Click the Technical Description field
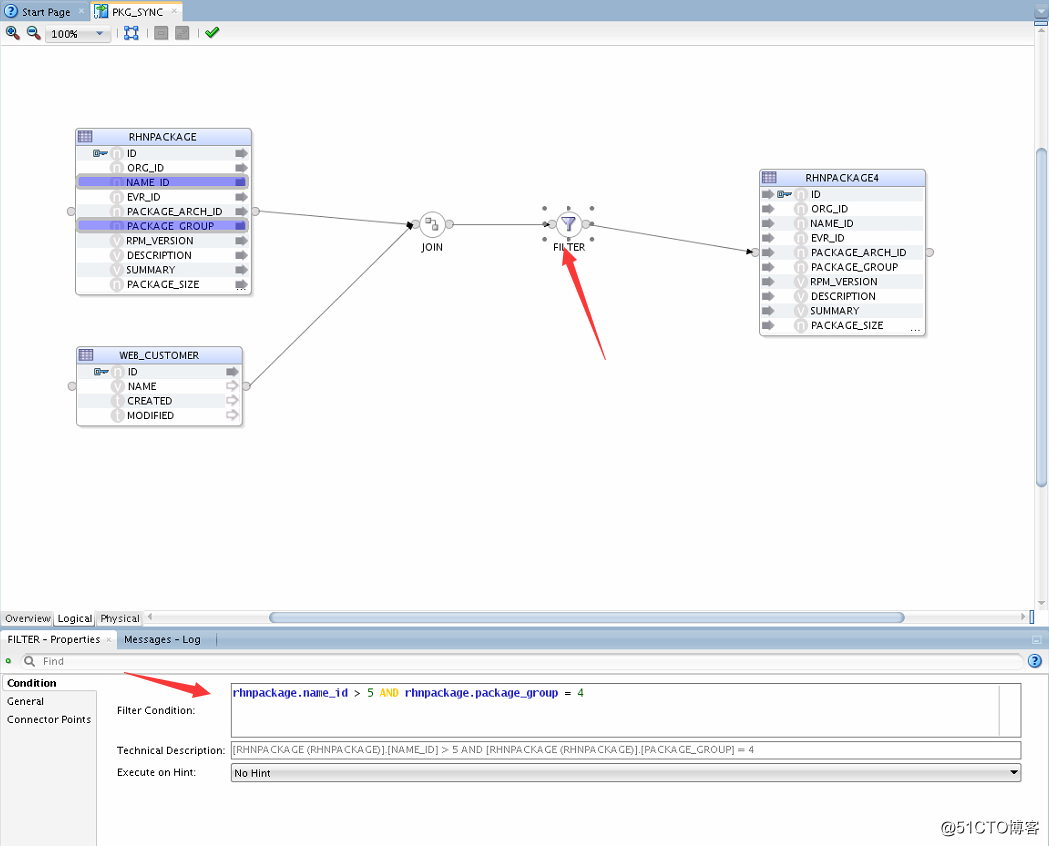This screenshot has width=1049, height=846. pyautogui.click(x=626, y=750)
